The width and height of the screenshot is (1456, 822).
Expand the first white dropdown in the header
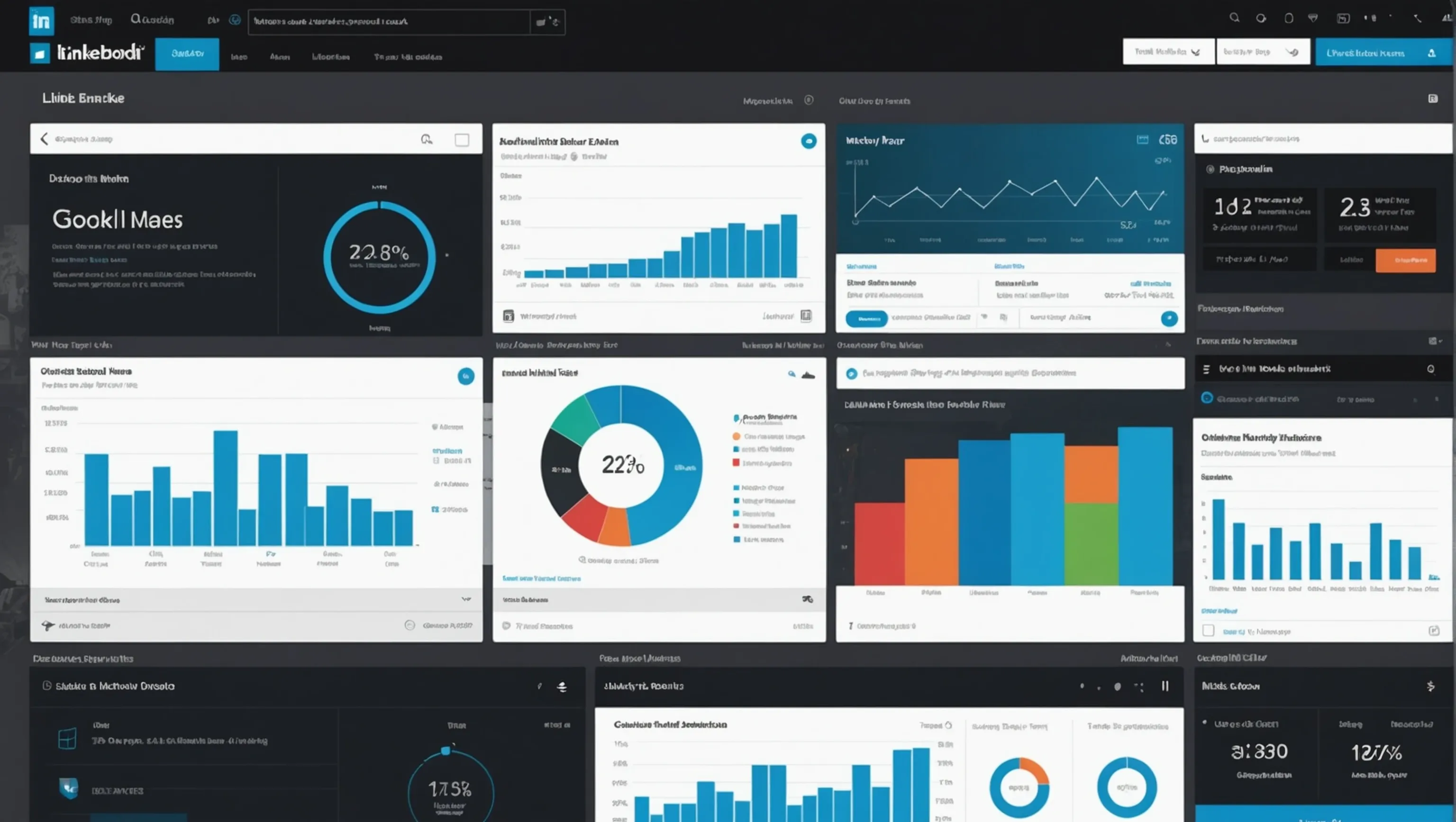tap(1168, 52)
